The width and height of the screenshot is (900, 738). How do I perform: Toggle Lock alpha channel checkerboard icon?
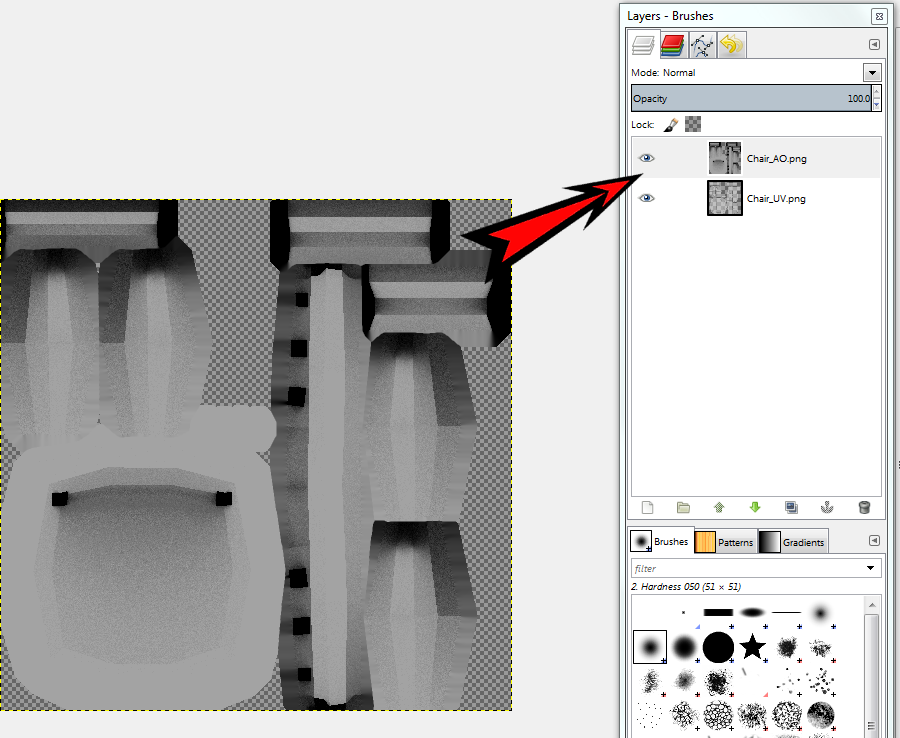click(x=693, y=124)
